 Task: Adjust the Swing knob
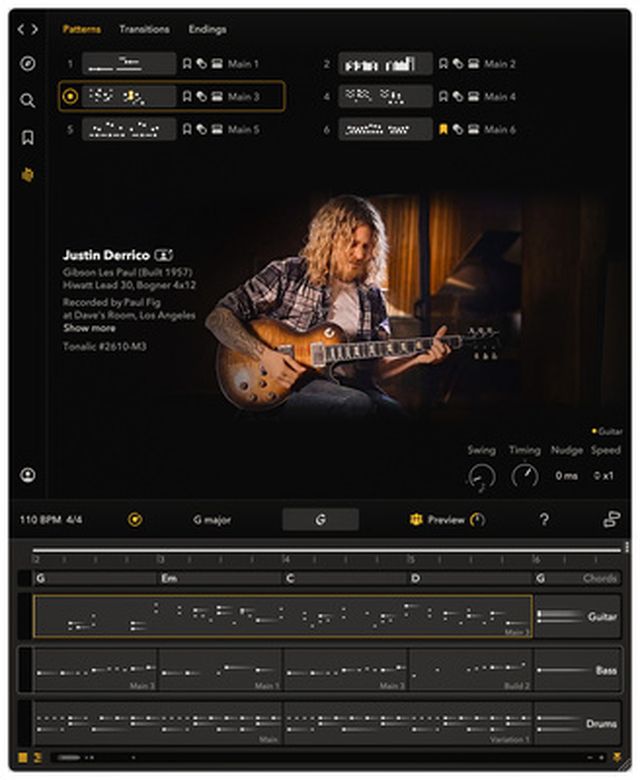click(x=481, y=476)
